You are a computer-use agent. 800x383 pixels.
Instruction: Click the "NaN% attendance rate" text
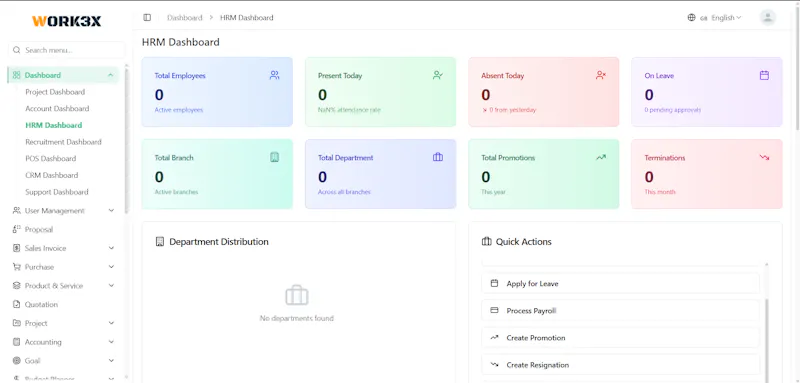pos(349,110)
